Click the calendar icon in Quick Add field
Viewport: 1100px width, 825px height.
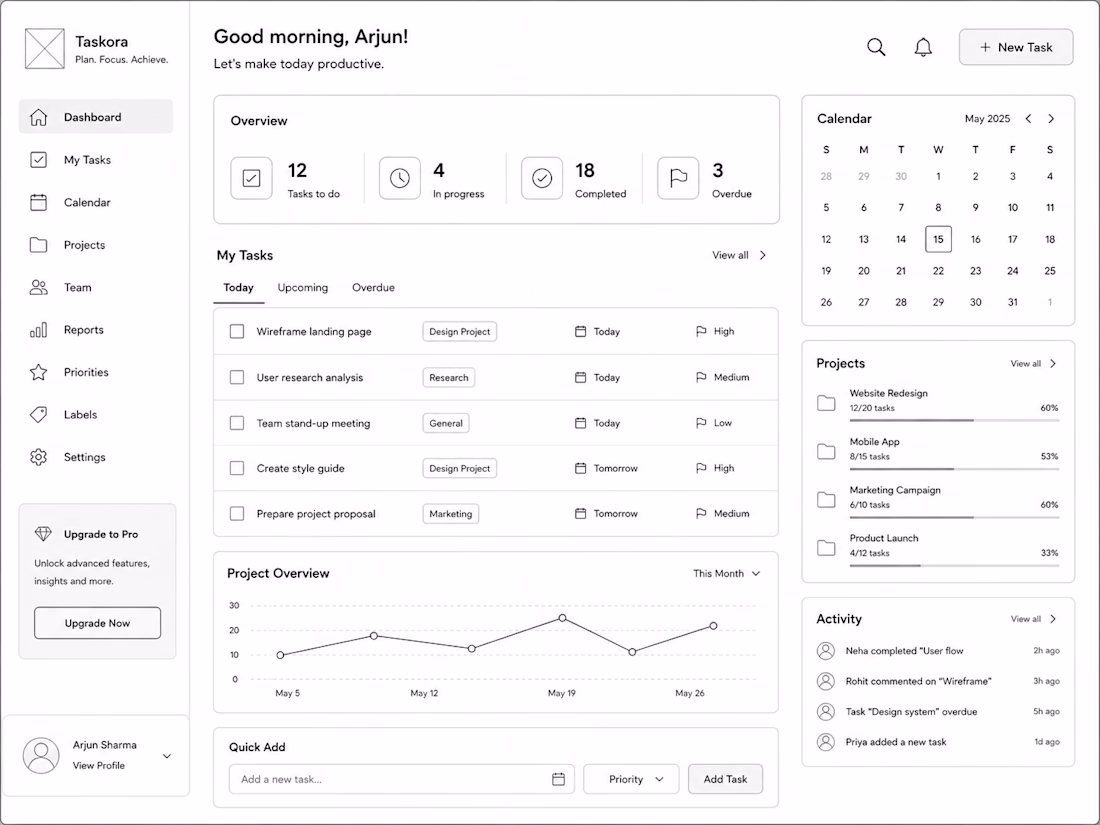[x=558, y=779]
